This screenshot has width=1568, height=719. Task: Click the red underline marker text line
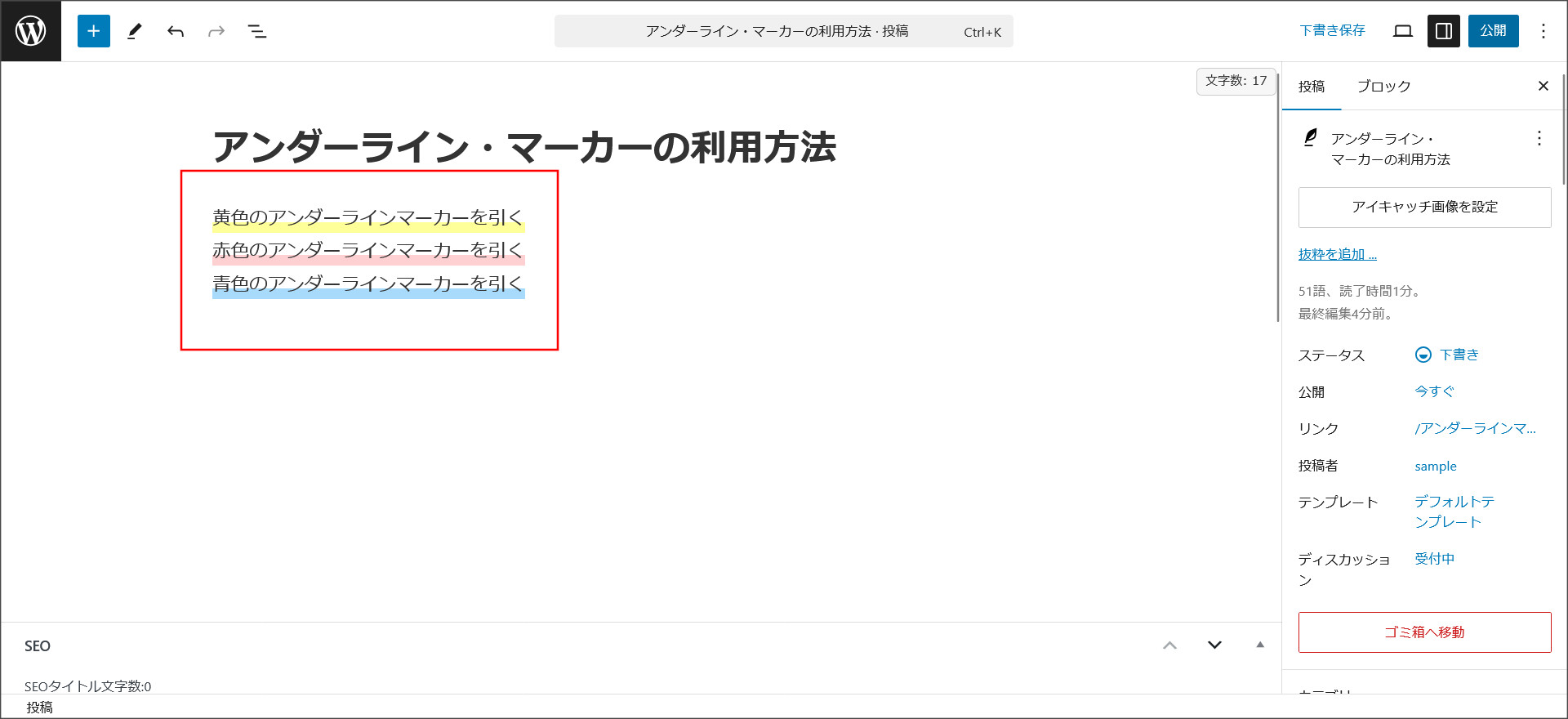pos(368,250)
